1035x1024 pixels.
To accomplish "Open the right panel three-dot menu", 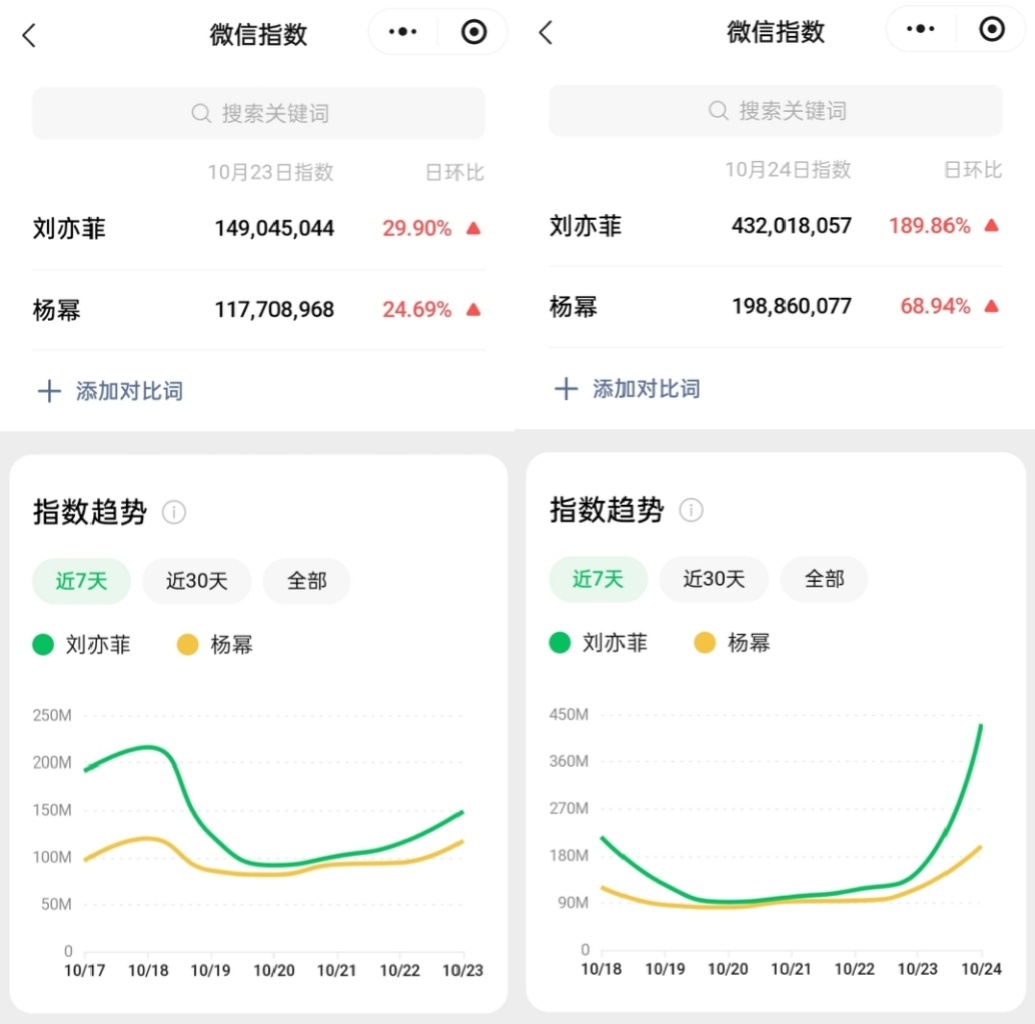I will click(x=920, y=29).
